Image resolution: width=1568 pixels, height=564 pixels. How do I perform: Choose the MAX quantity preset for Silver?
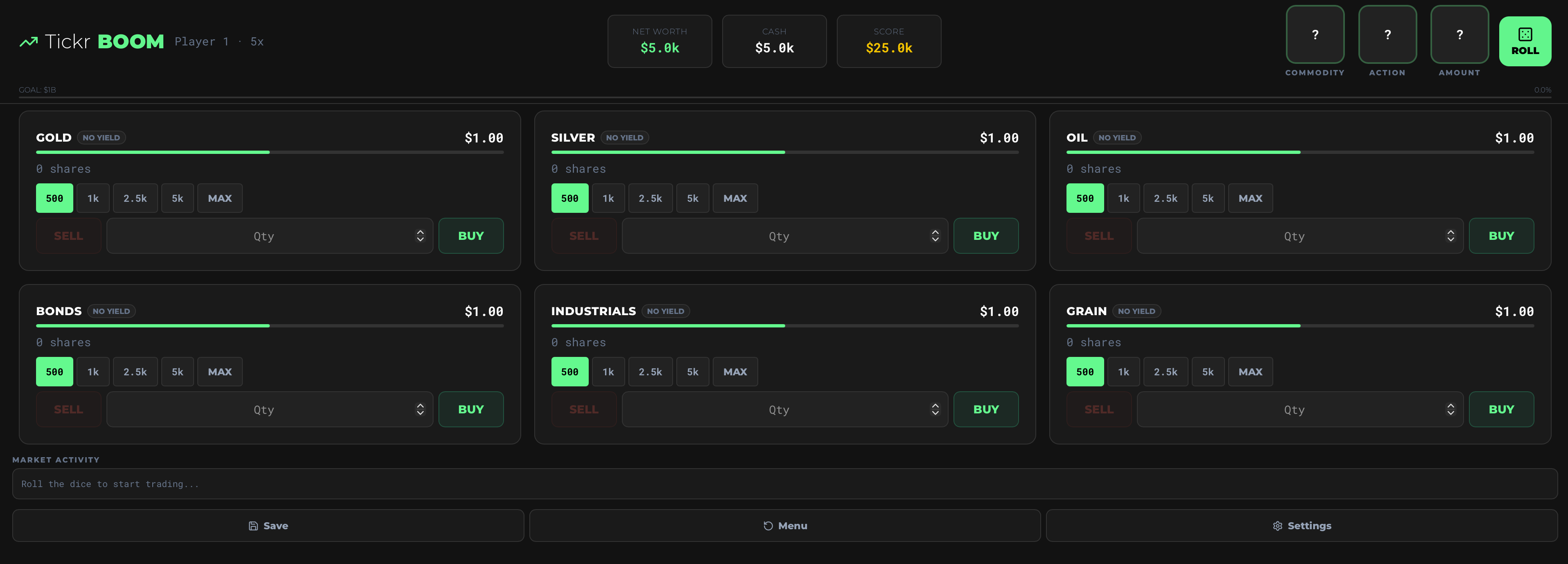click(x=735, y=199)
